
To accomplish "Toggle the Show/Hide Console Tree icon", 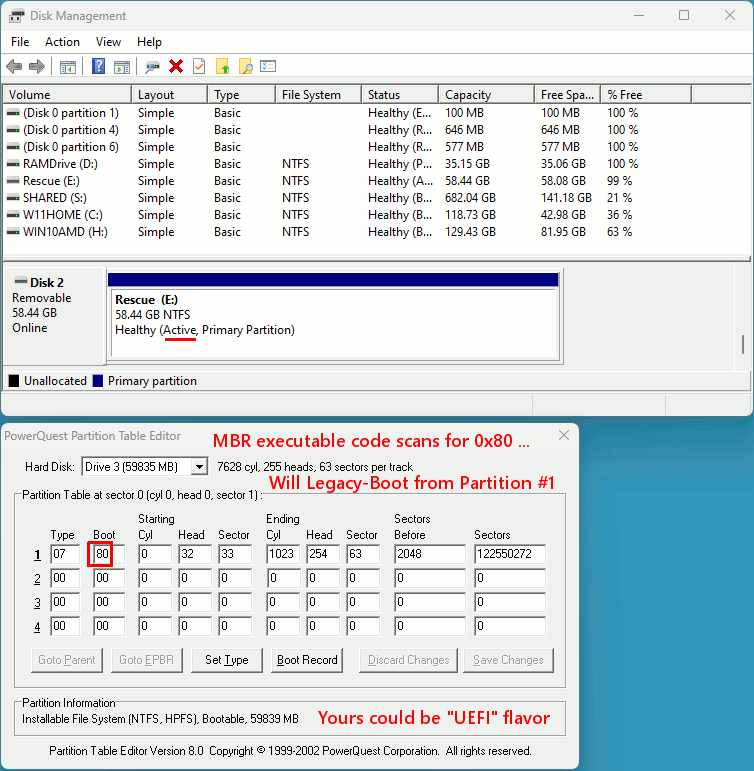I will tap(67, 67).
